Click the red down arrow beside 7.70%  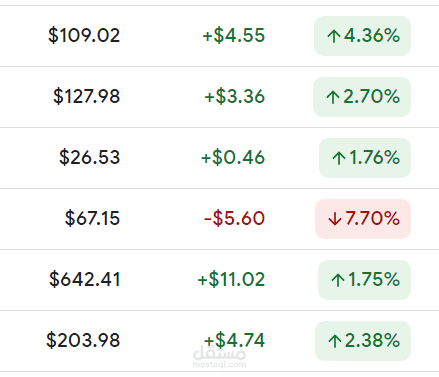pyautogui.click(x=335, y=219)
